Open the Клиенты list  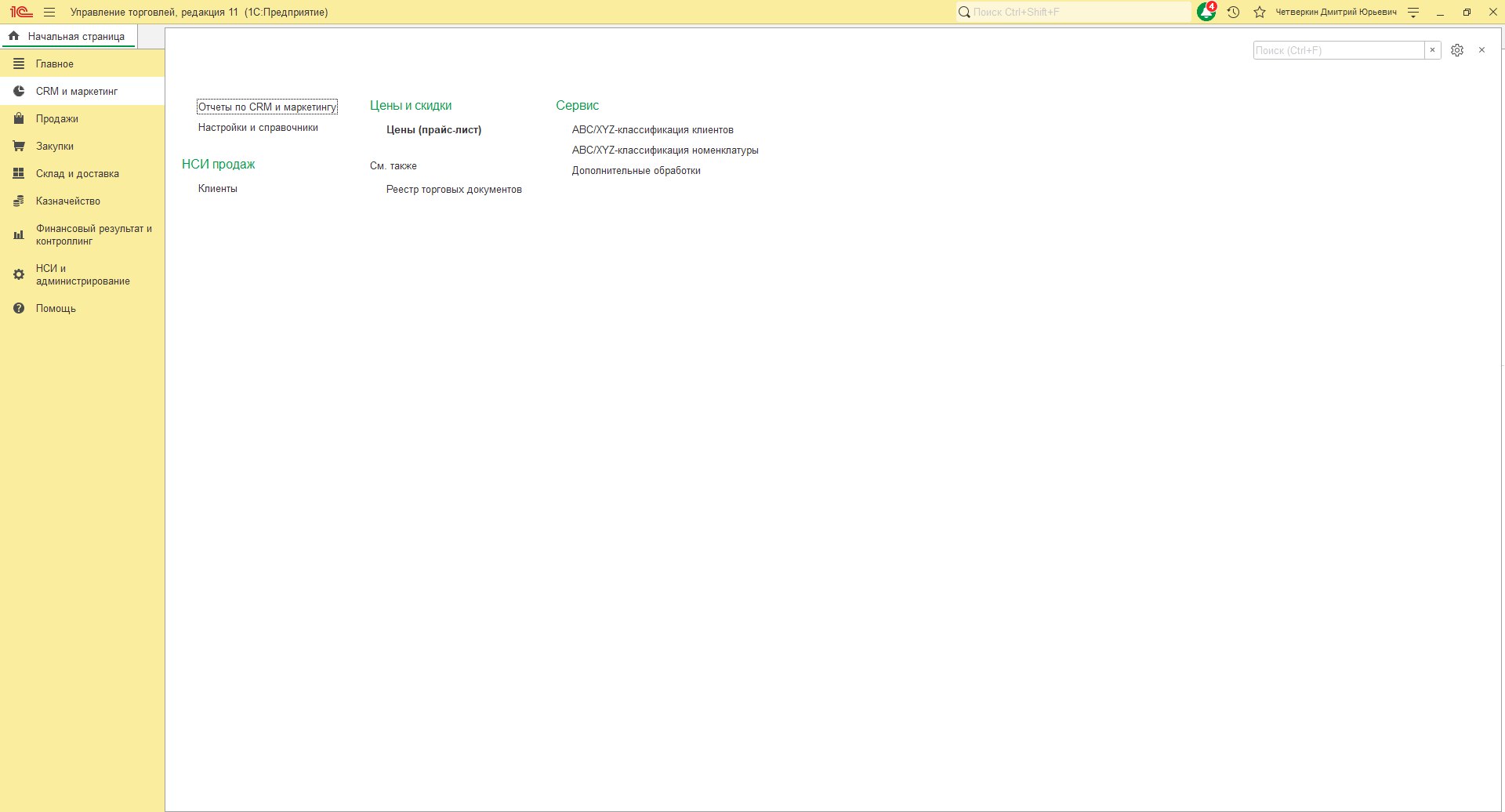[x=218, y=188]
